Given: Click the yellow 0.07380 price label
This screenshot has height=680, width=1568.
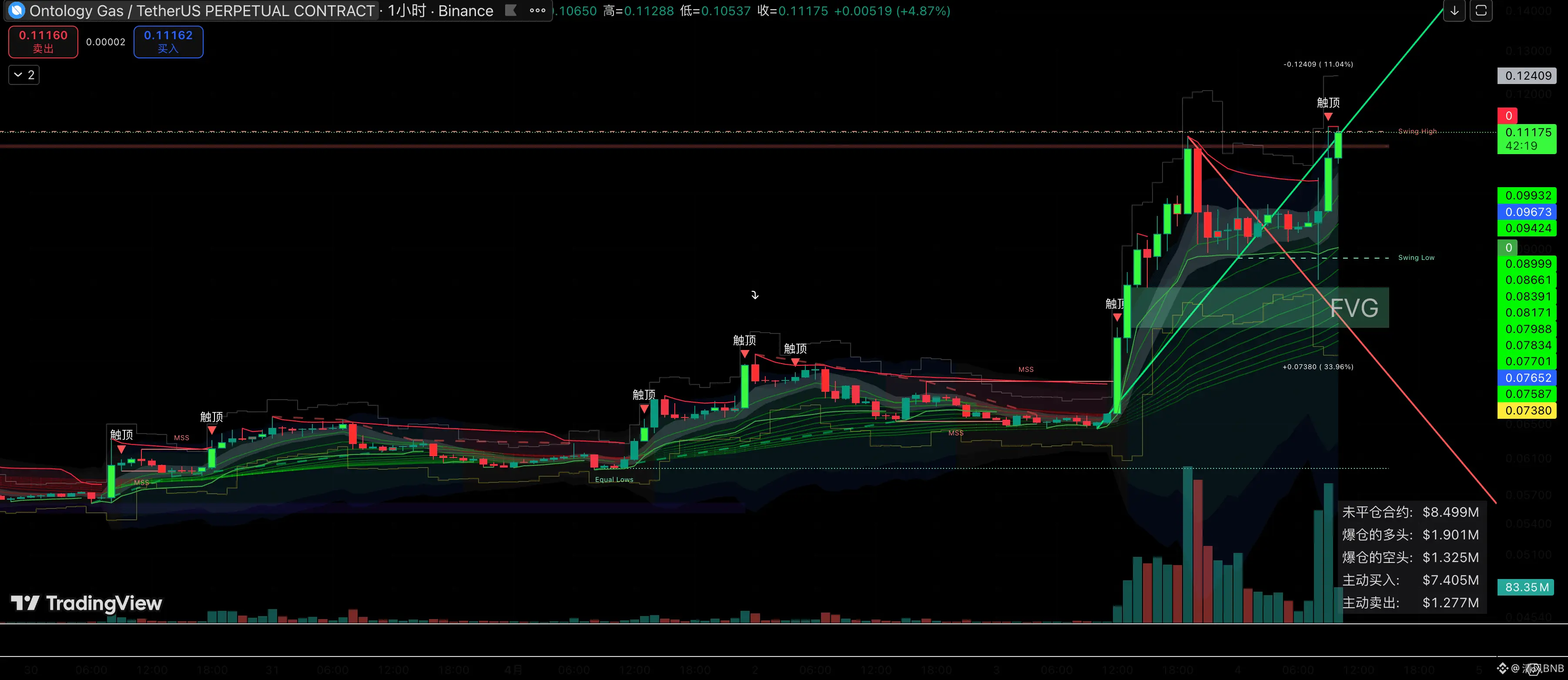Looking at the screenshot, I should click(x=1527, y=411).
